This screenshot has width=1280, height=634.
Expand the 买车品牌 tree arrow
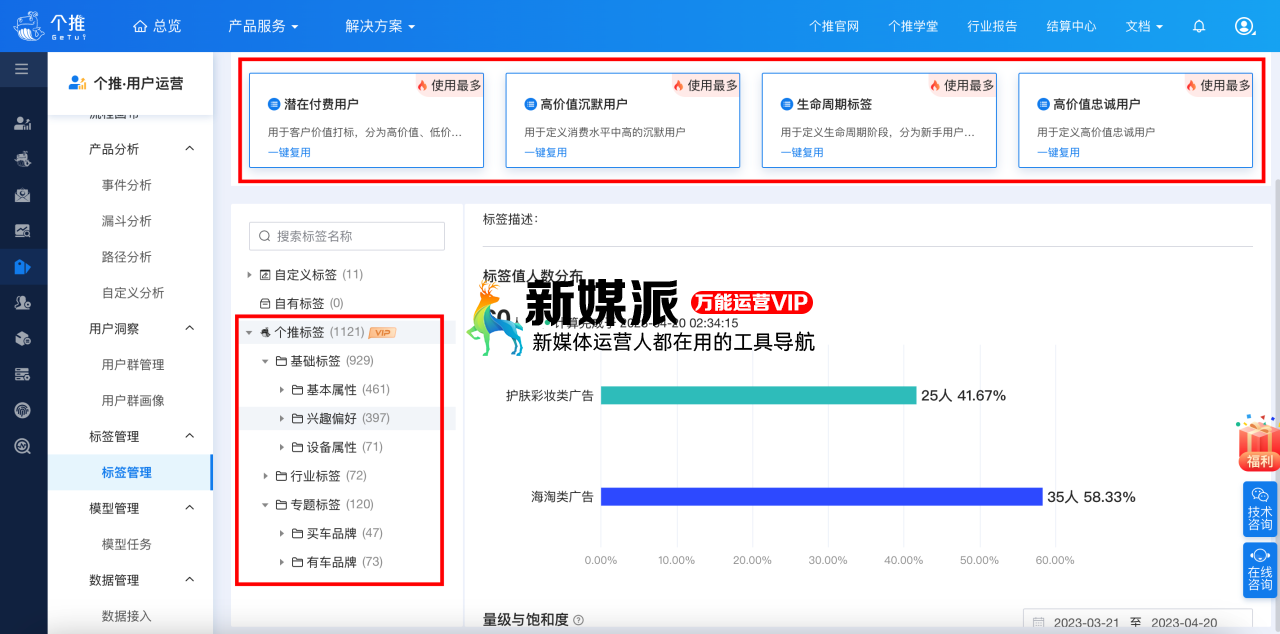click(x=281, y=534)
